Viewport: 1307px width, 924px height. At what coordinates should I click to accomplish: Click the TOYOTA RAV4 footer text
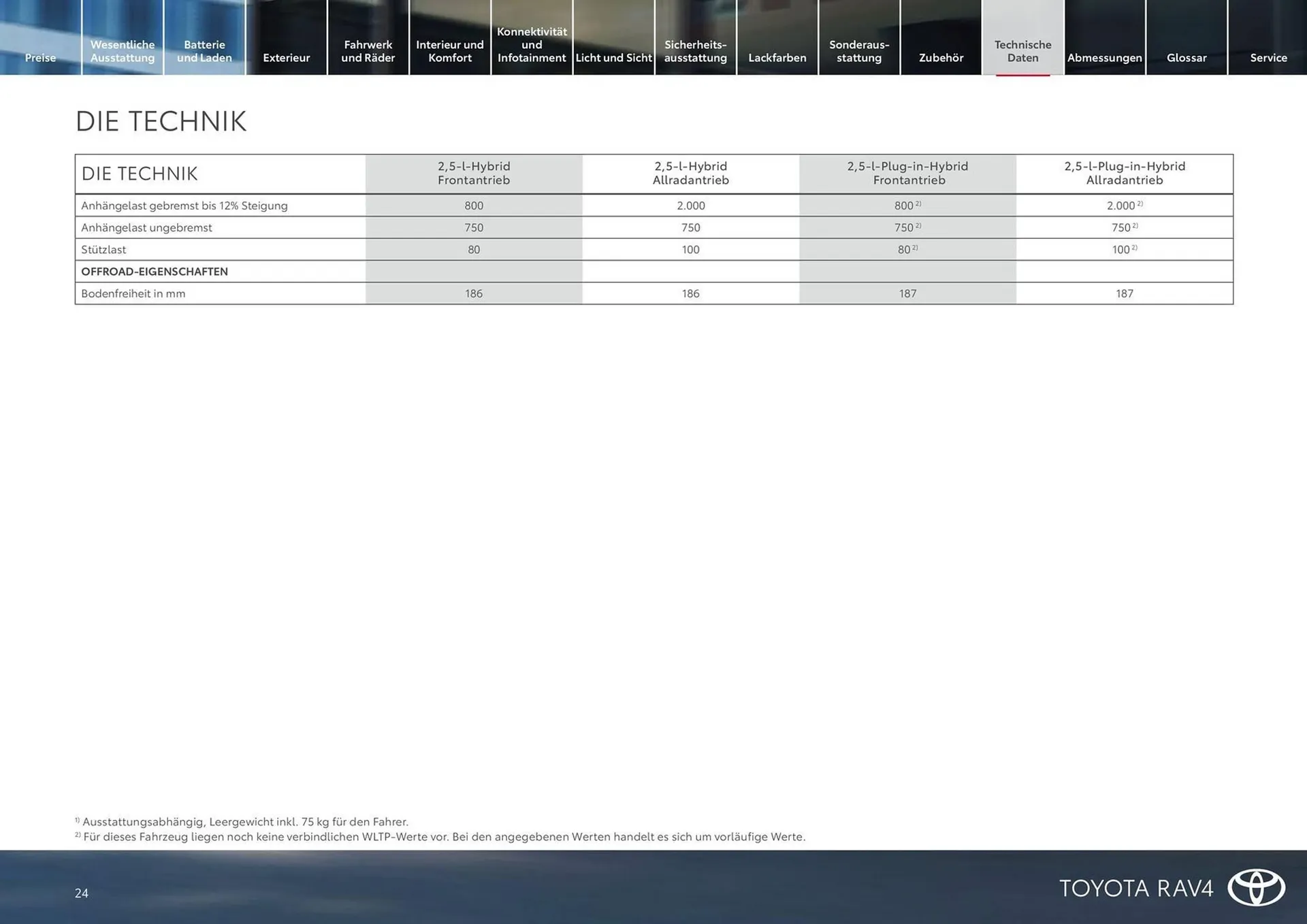pos(1136,888)
